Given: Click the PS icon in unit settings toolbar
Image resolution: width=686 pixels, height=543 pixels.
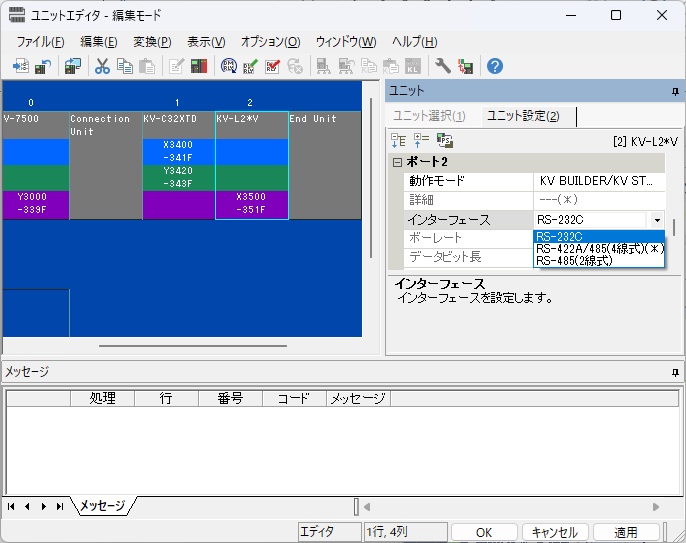Looking at the screenshot, I should (445, 141).
